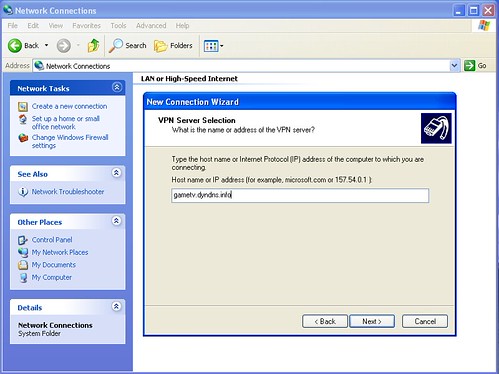
Task: Cancel the New Connection Wizard
Action: pyautogui.click(x=425, y=321)
